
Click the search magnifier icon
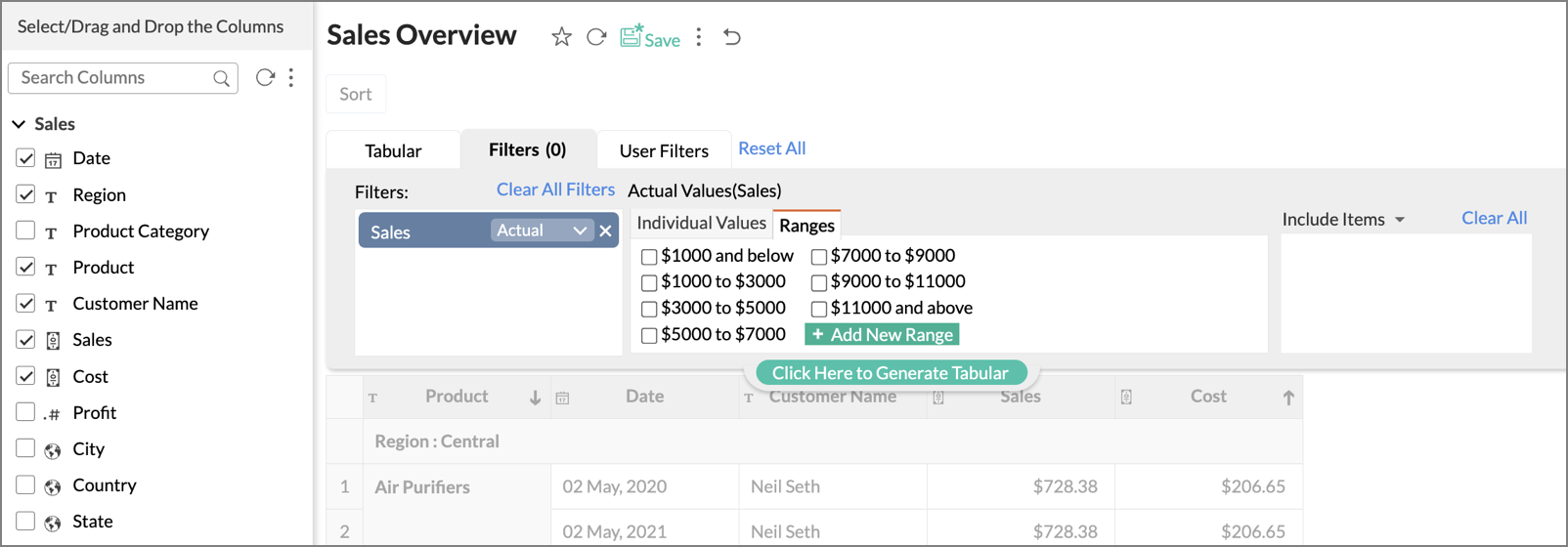tap(222, 78)
